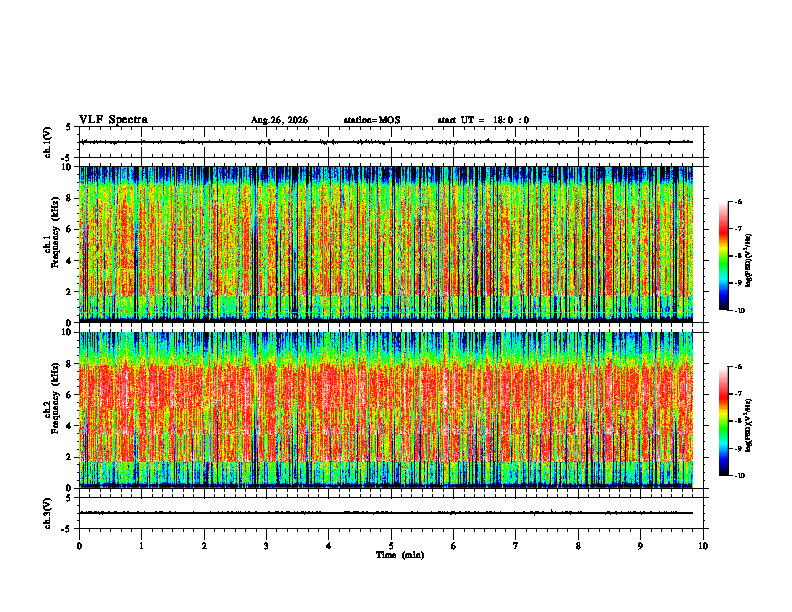This screenshot has width=792, height=612.
Task: Click the "VLF Spectra" plot title
Action: (x=113, y=120)
